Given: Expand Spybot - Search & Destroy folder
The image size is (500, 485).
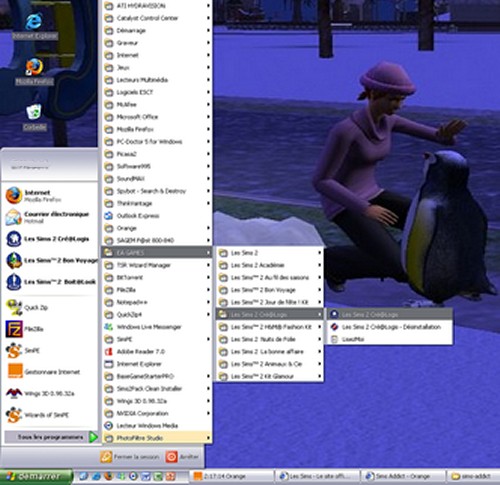Looking at the screenshot, I should pyautogui.click(x=157, y=191).
